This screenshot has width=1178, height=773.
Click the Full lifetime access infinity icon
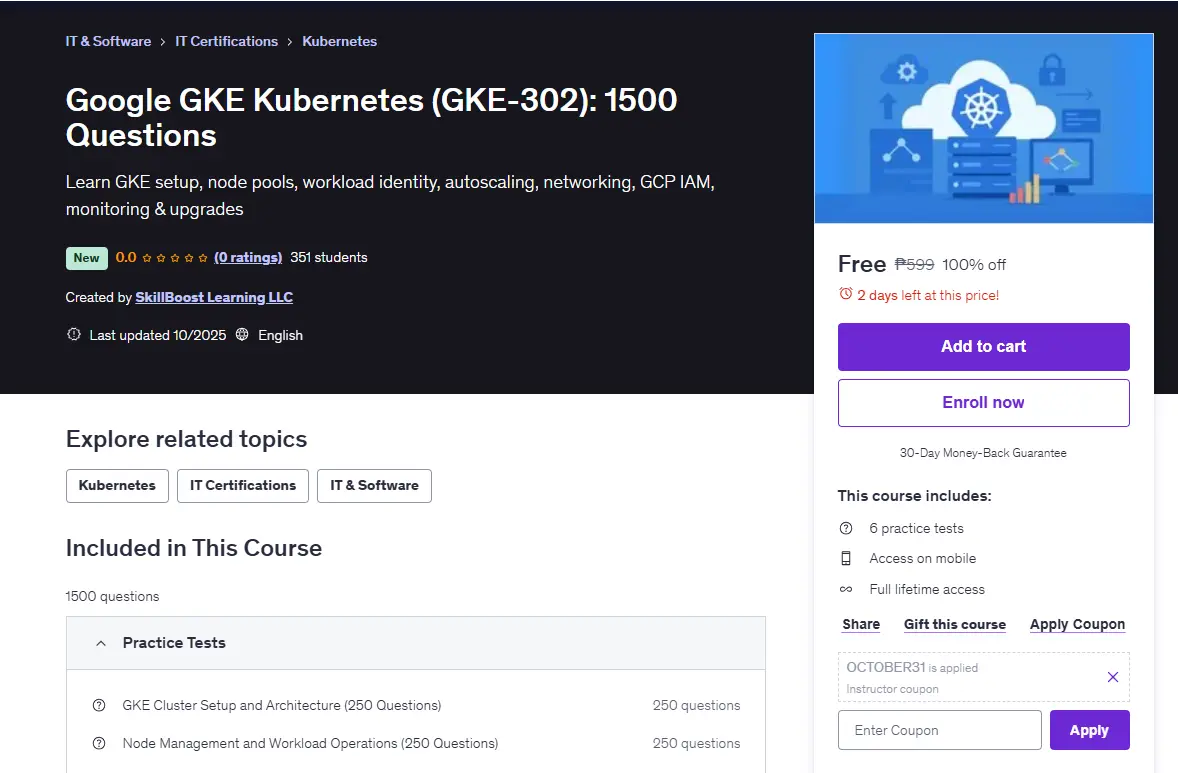click(846, 589)
